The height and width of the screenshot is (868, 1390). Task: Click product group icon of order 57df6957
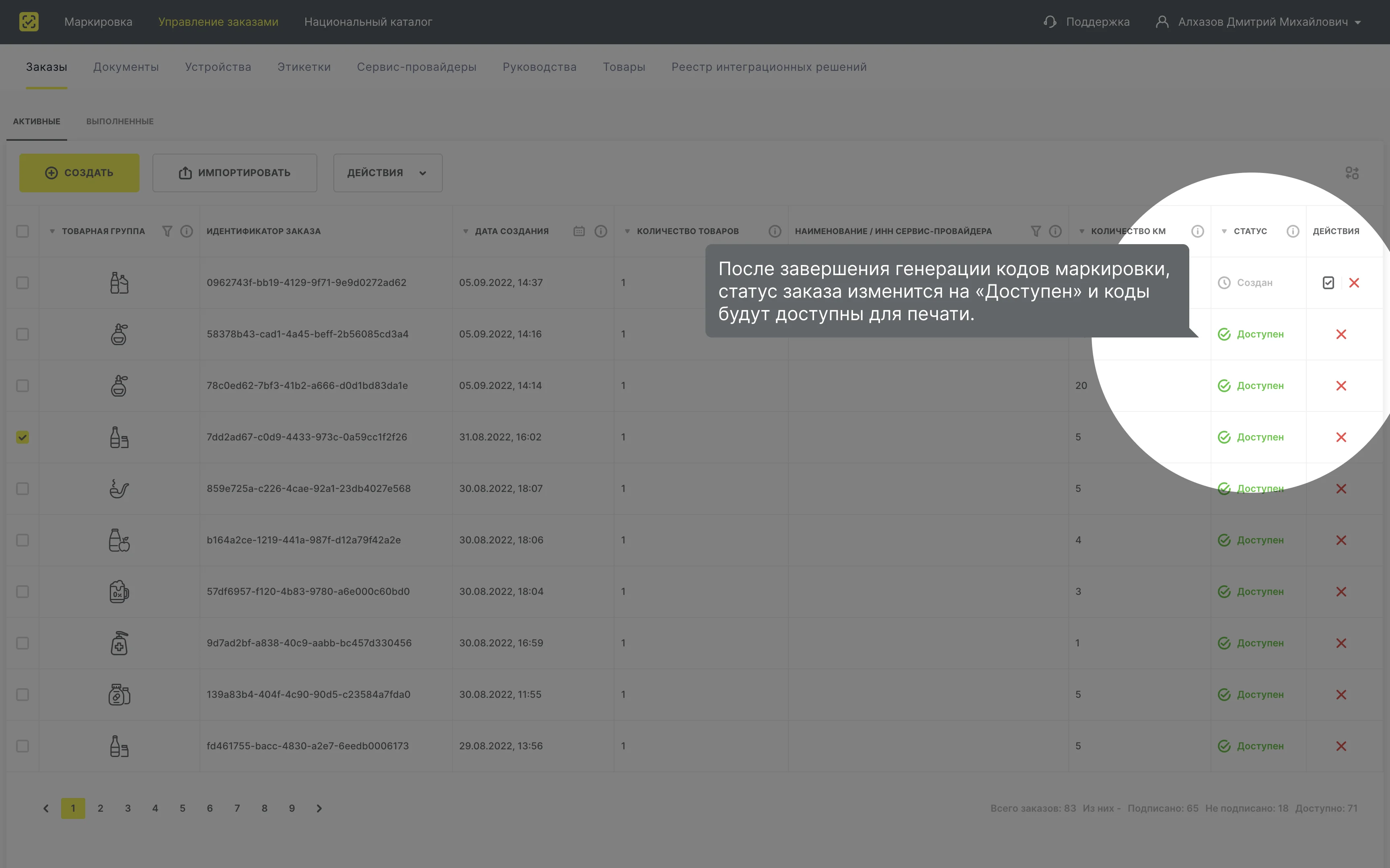119,591
